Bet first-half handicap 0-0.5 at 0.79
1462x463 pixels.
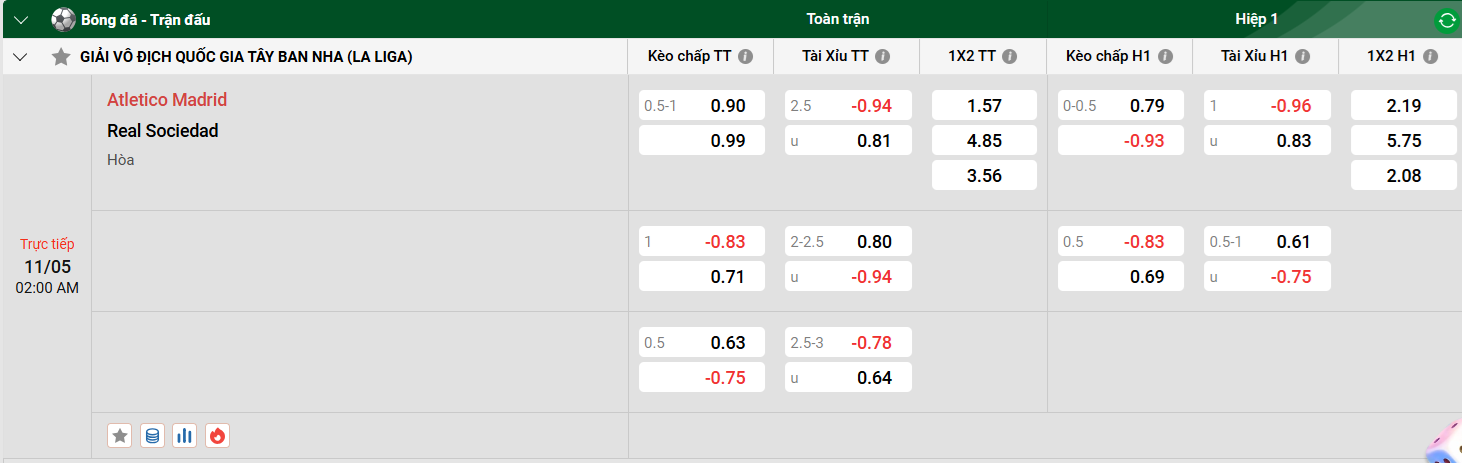click(x=1121, y=105)
